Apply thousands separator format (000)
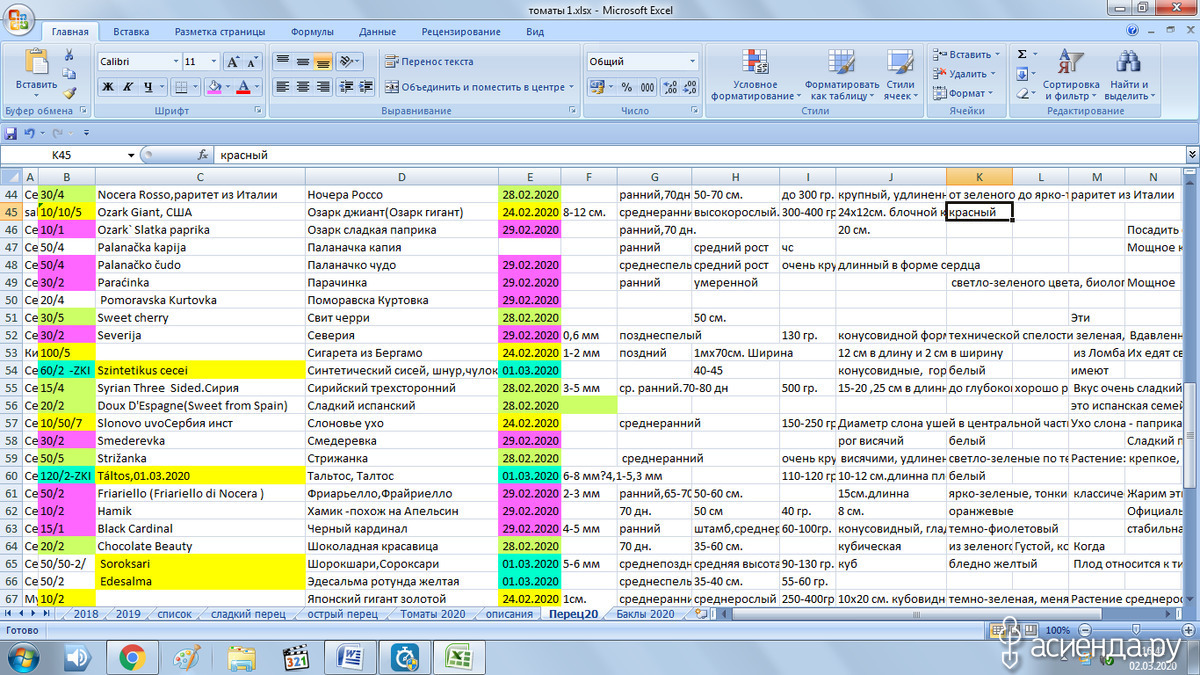 click(x=647, y=87)
